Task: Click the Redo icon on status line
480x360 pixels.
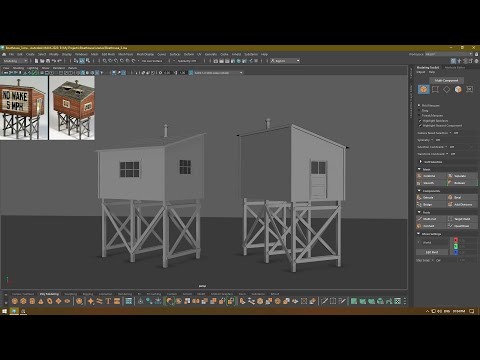Action: 60,61
